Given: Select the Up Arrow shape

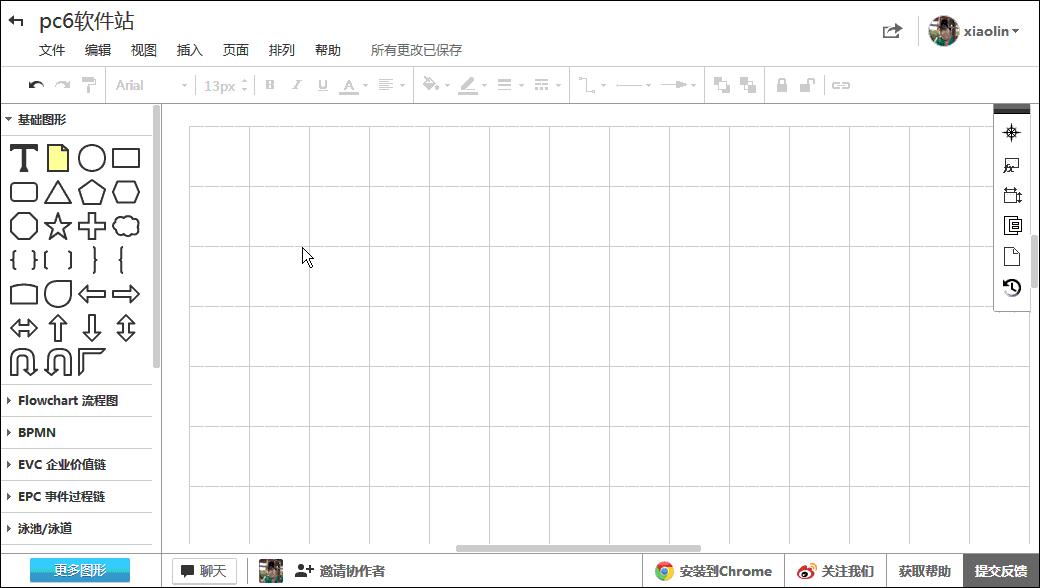Looking at the screenshot, I should click(x=58, y=328).
